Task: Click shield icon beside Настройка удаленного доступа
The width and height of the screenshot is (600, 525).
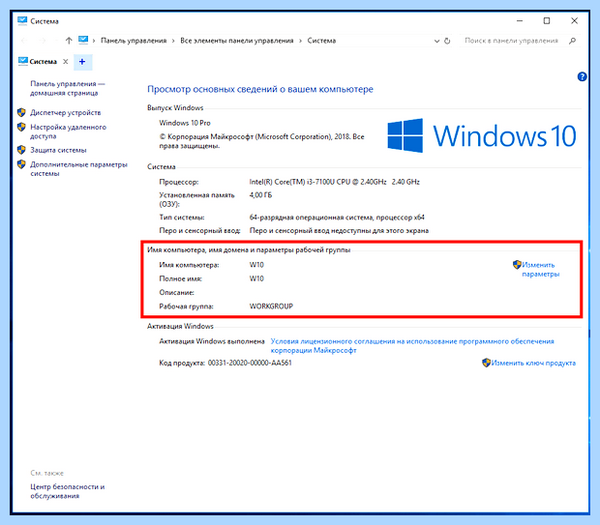Action: click(x=21, y=127)
